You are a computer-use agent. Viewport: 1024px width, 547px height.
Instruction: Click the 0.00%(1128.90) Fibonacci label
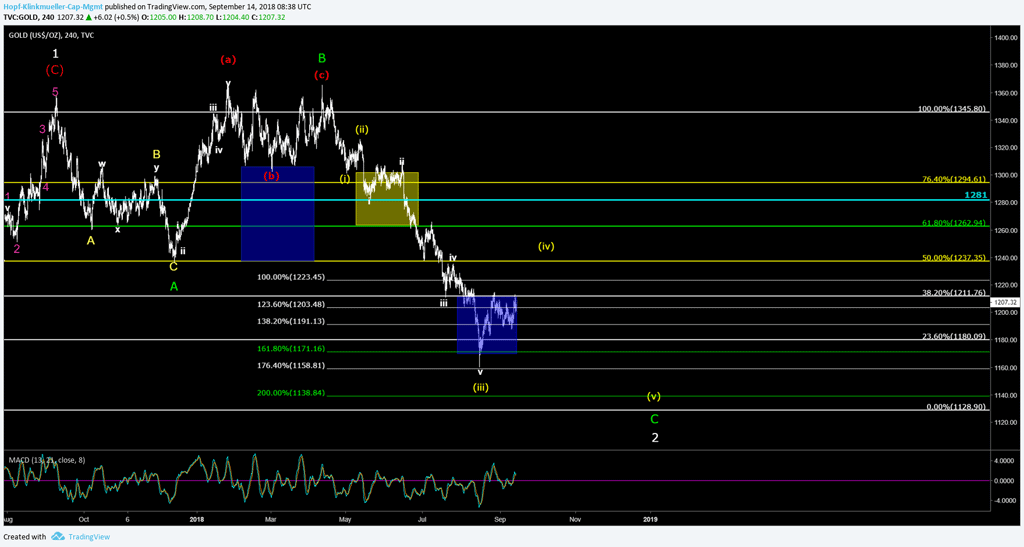click(x=957, y=407)
